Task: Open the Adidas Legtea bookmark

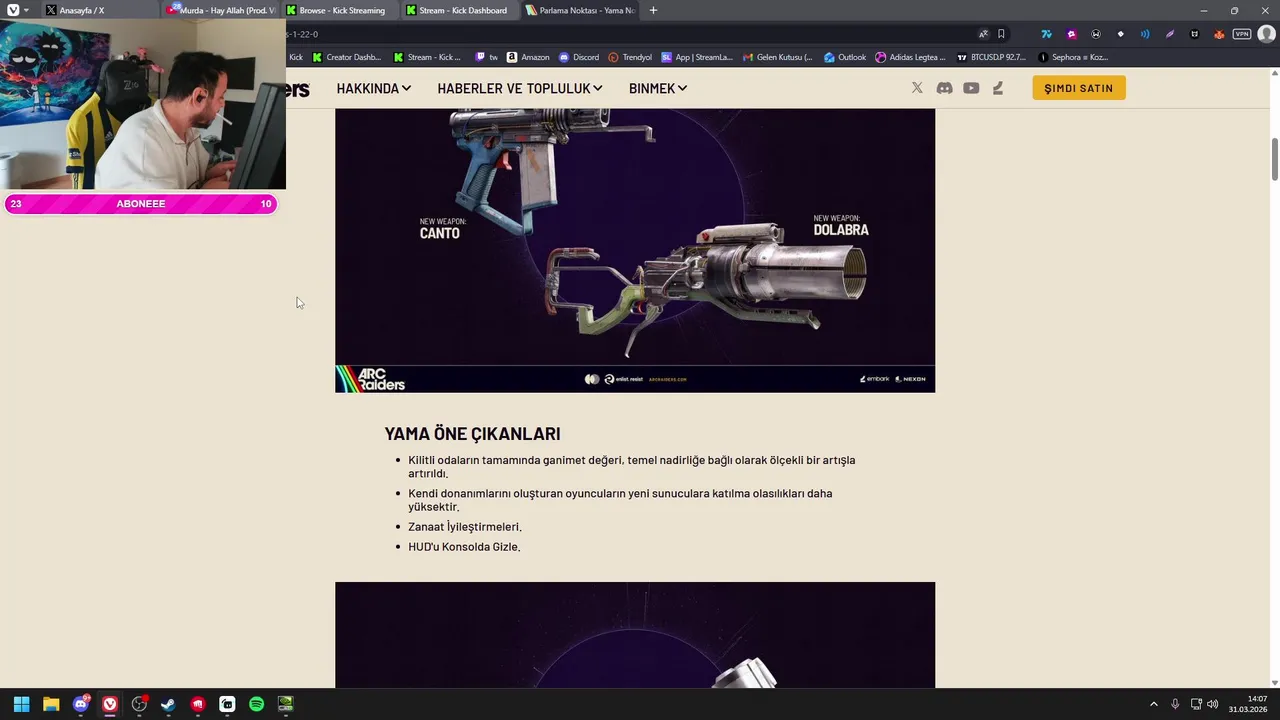Action: pyautogui.click(x=910, y=57)
